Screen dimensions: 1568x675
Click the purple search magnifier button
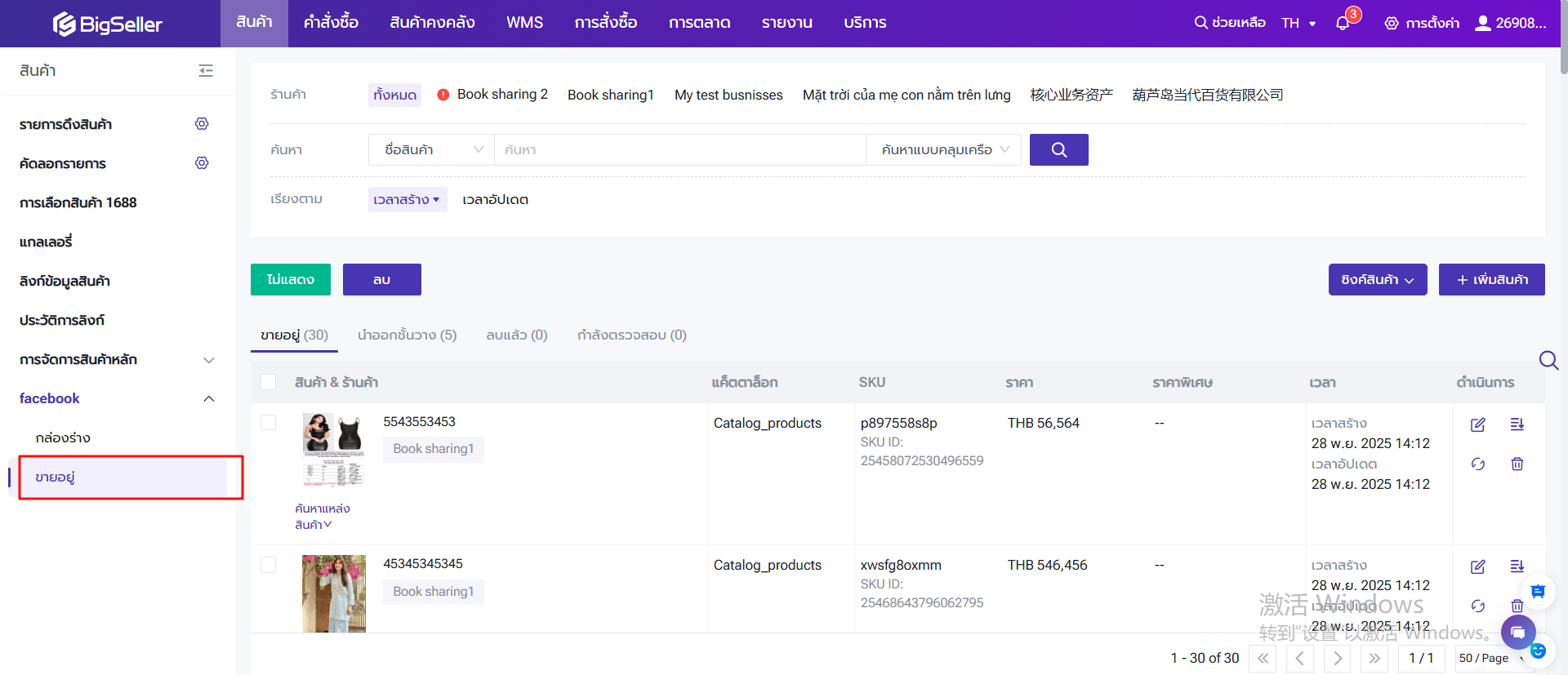pos(1058,149)
